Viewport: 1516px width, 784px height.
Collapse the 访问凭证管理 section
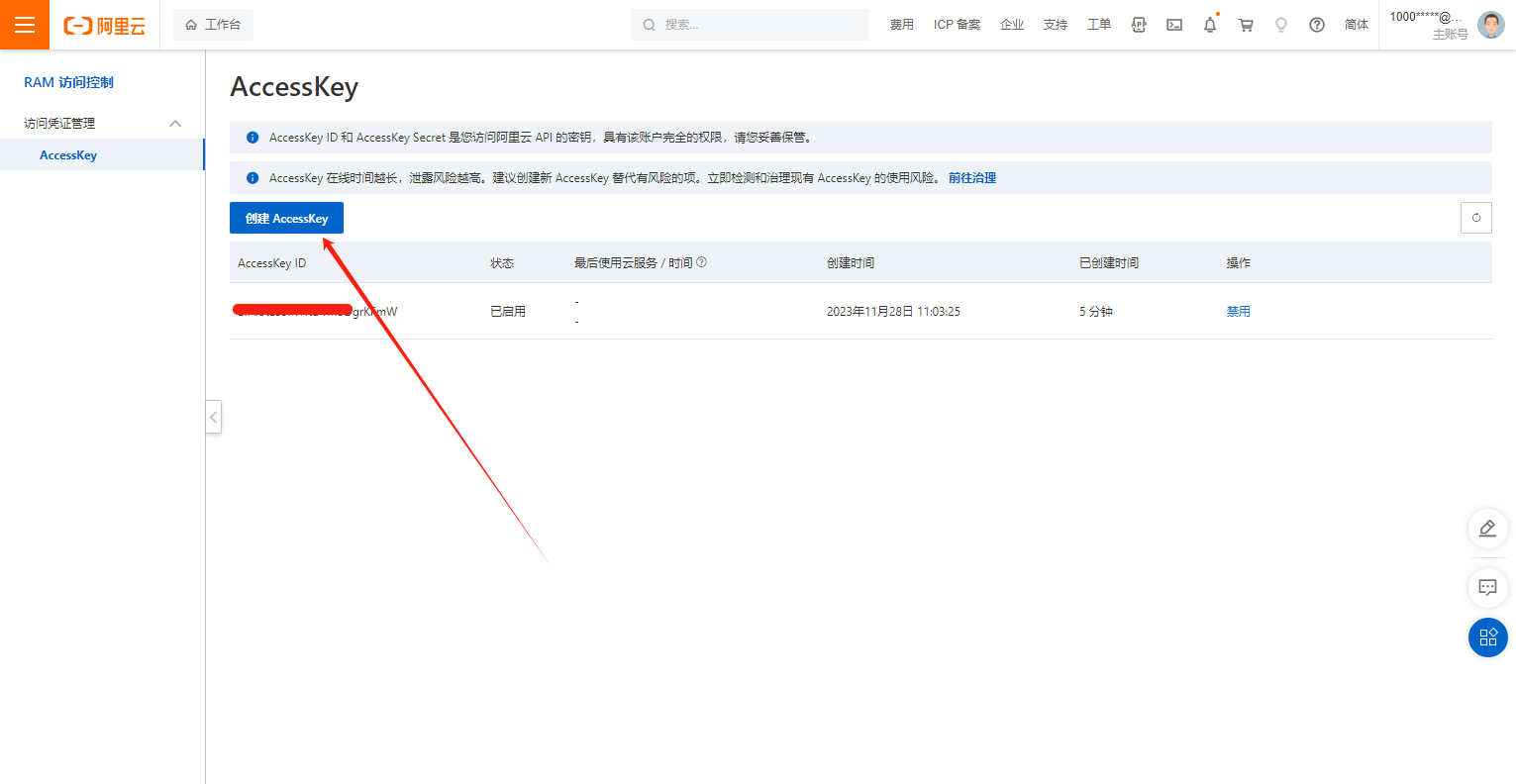pyautogui.click(x=175, y=124)
